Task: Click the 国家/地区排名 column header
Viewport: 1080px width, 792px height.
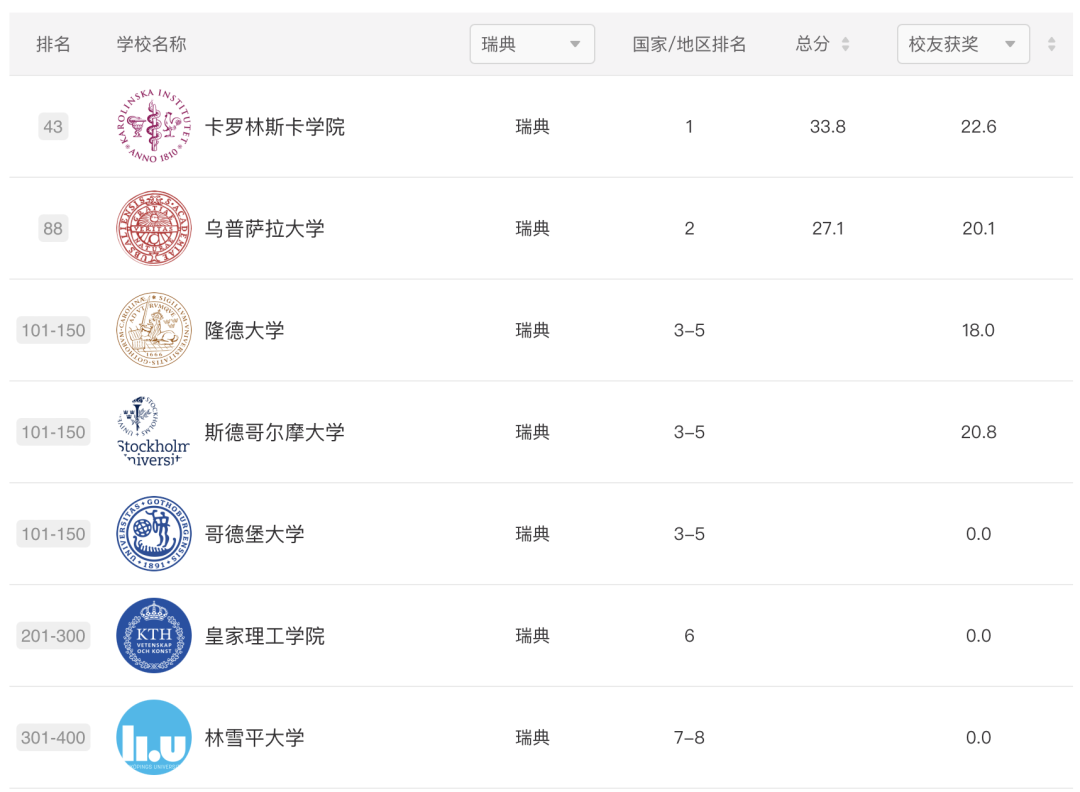Action: [x=689, y=44]
